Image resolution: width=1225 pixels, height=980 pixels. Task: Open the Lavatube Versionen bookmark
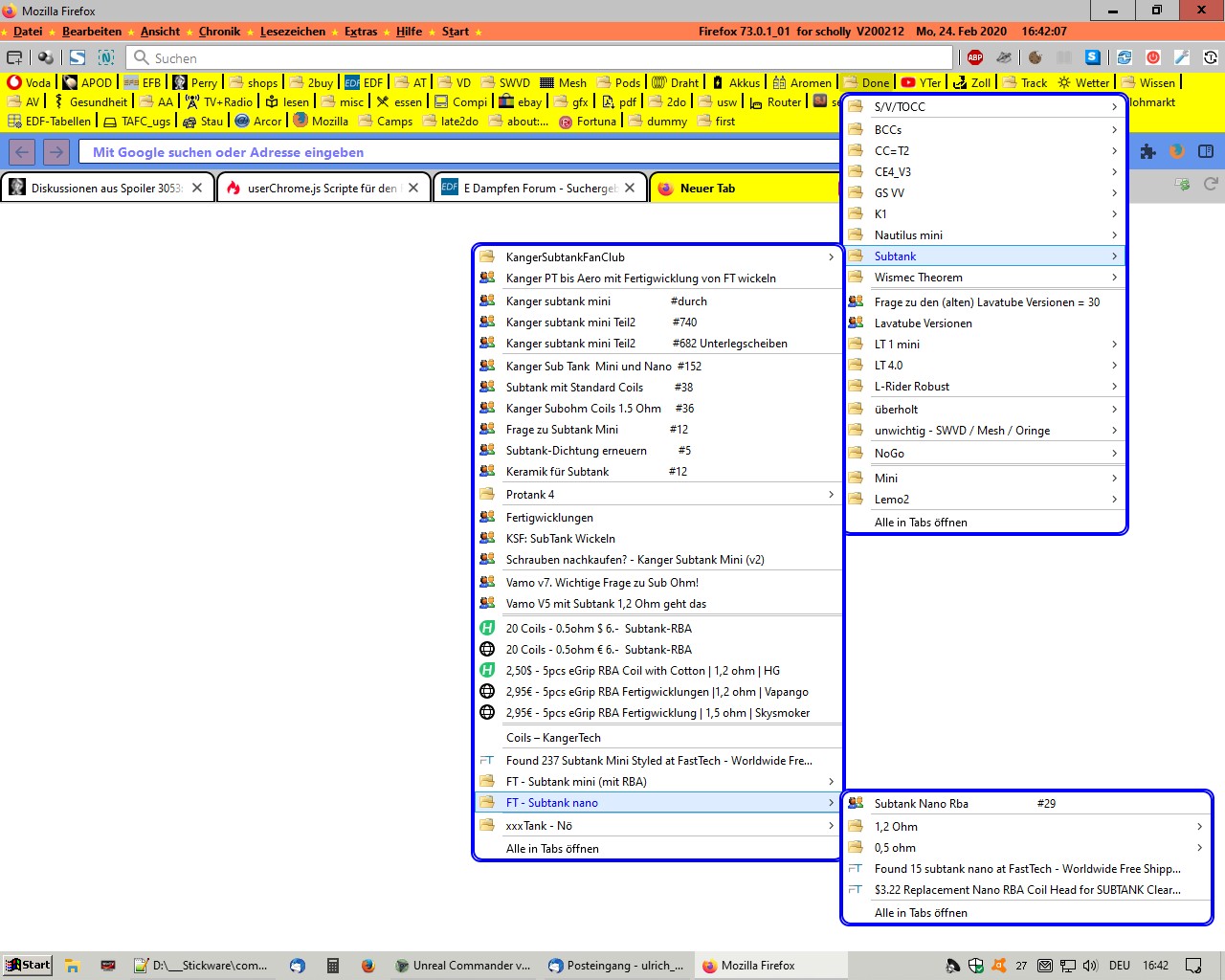coord(923,323)
